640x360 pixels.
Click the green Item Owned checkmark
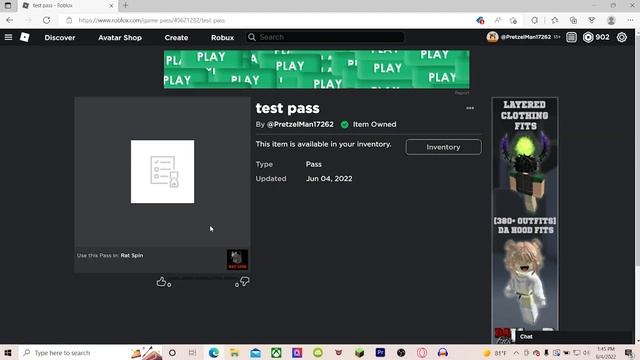tap(344, 124)
